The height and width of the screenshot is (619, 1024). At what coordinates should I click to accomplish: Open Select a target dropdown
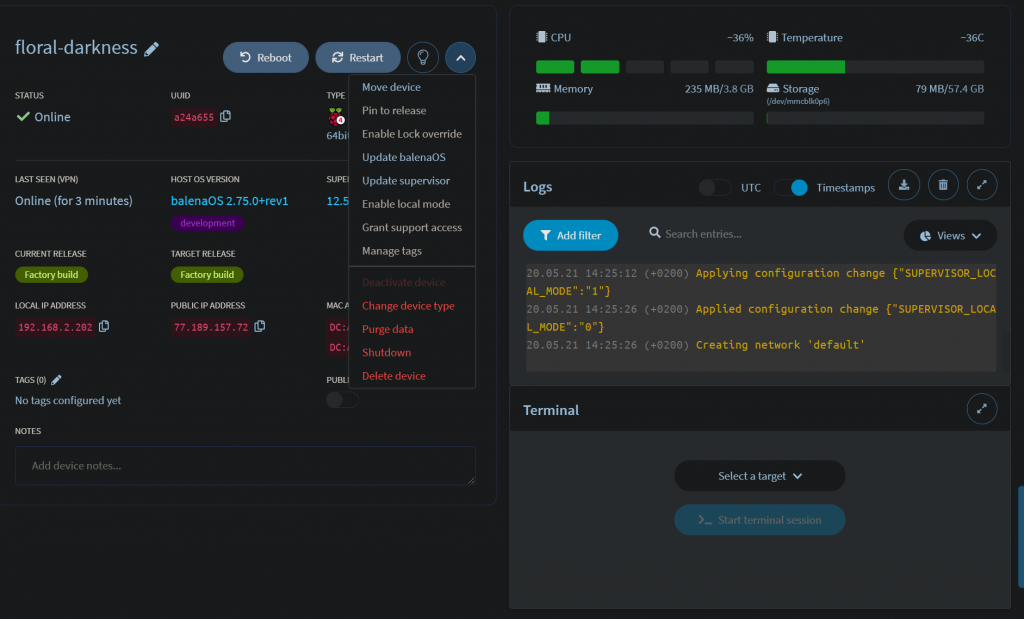(x=760, y=476)
